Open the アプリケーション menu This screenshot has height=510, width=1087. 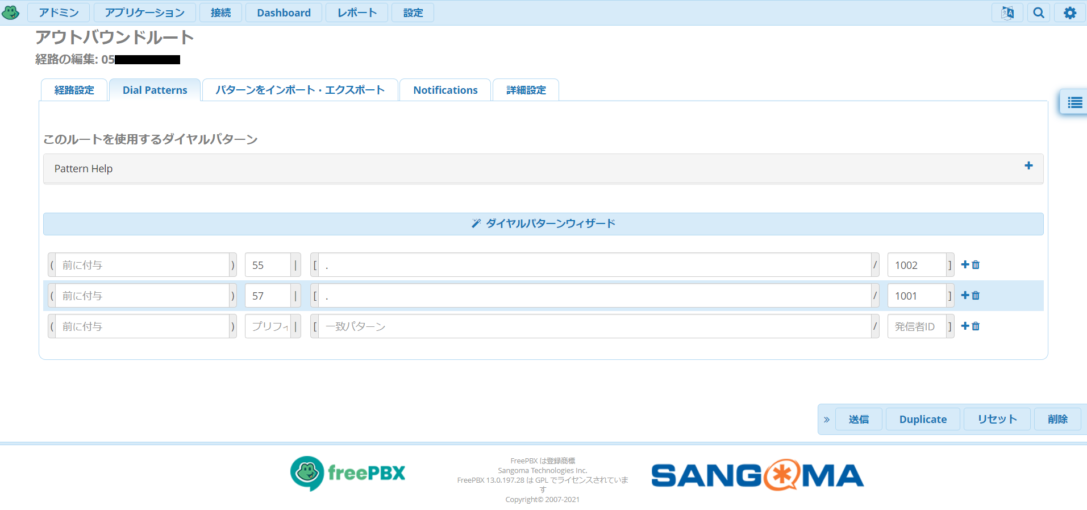[x=145, y=13]
